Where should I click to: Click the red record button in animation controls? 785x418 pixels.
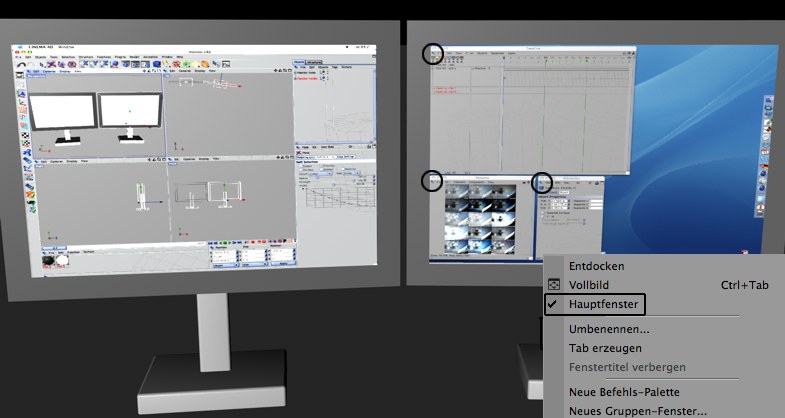coord(253,242)
